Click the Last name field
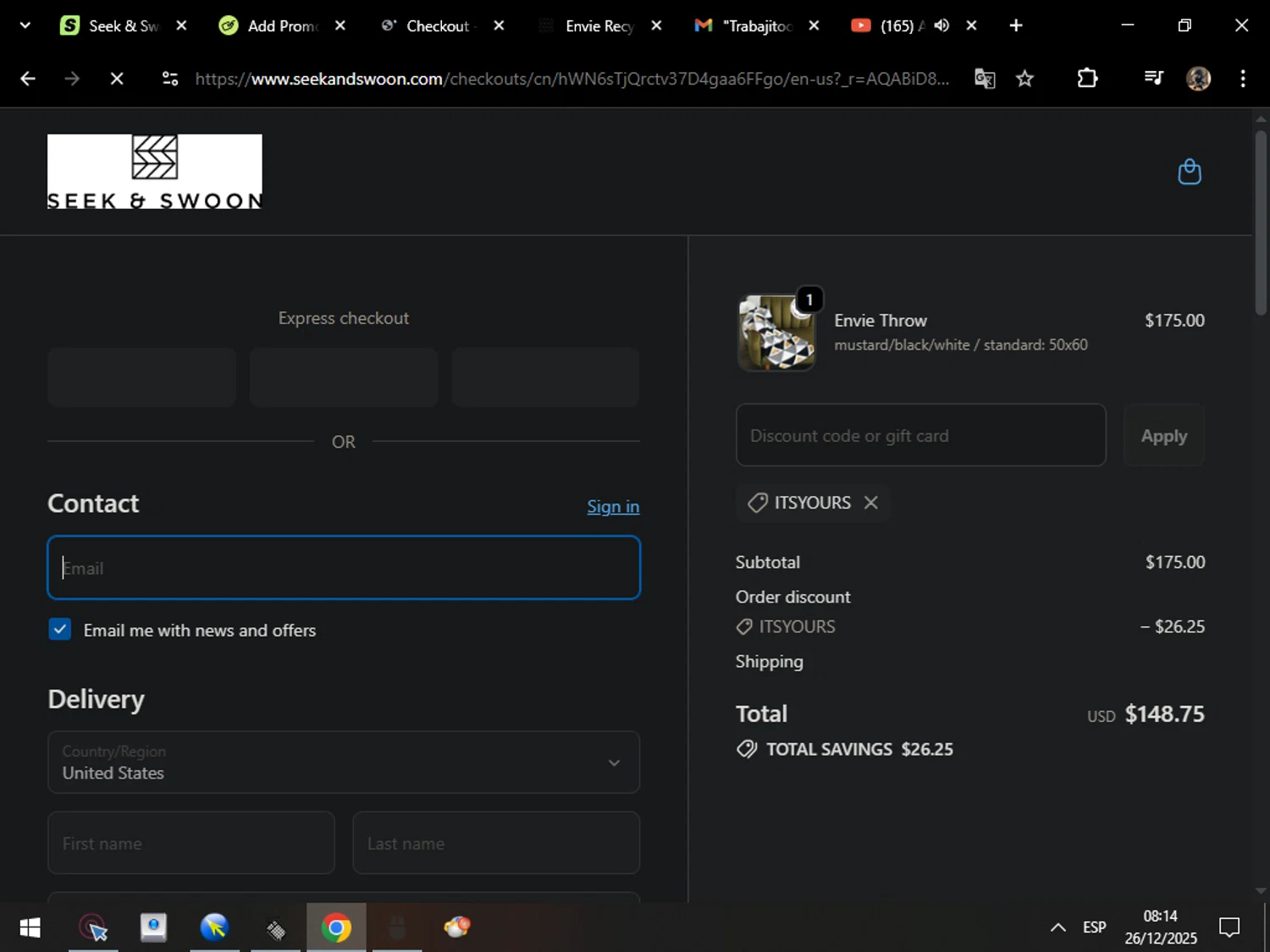Image resolution: width=1270 pixels, height=952 pixels. [x=496, y=843]
